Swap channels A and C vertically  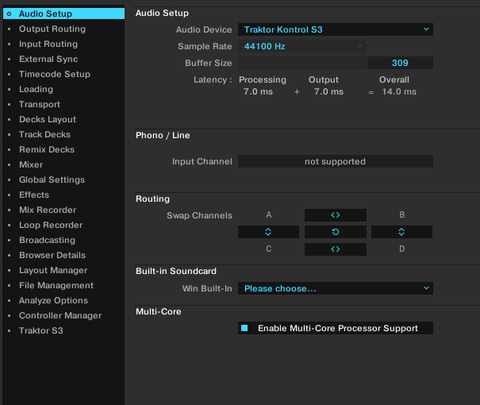click(x=268, y=232)
